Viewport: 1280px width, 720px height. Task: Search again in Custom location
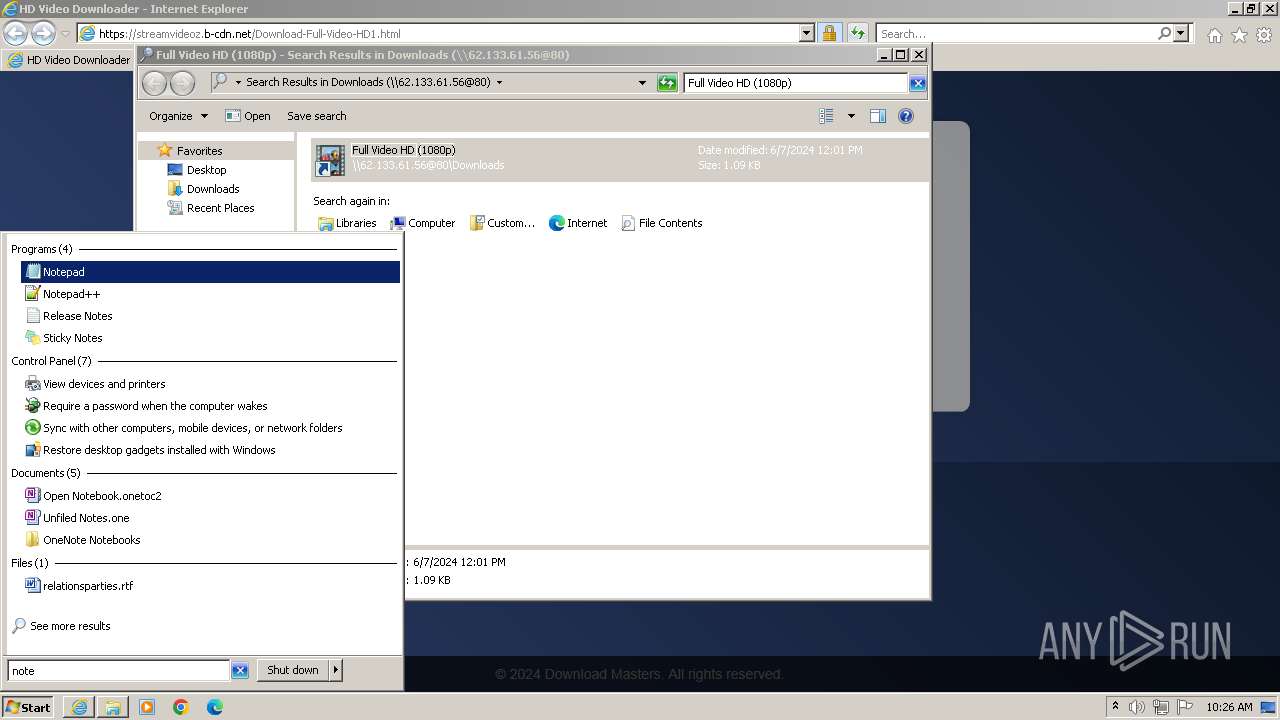click(502, 223)
